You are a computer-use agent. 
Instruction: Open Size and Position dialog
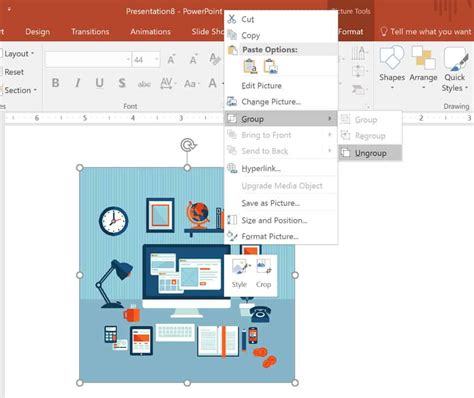pyautogui.click(x=281, y=220)
